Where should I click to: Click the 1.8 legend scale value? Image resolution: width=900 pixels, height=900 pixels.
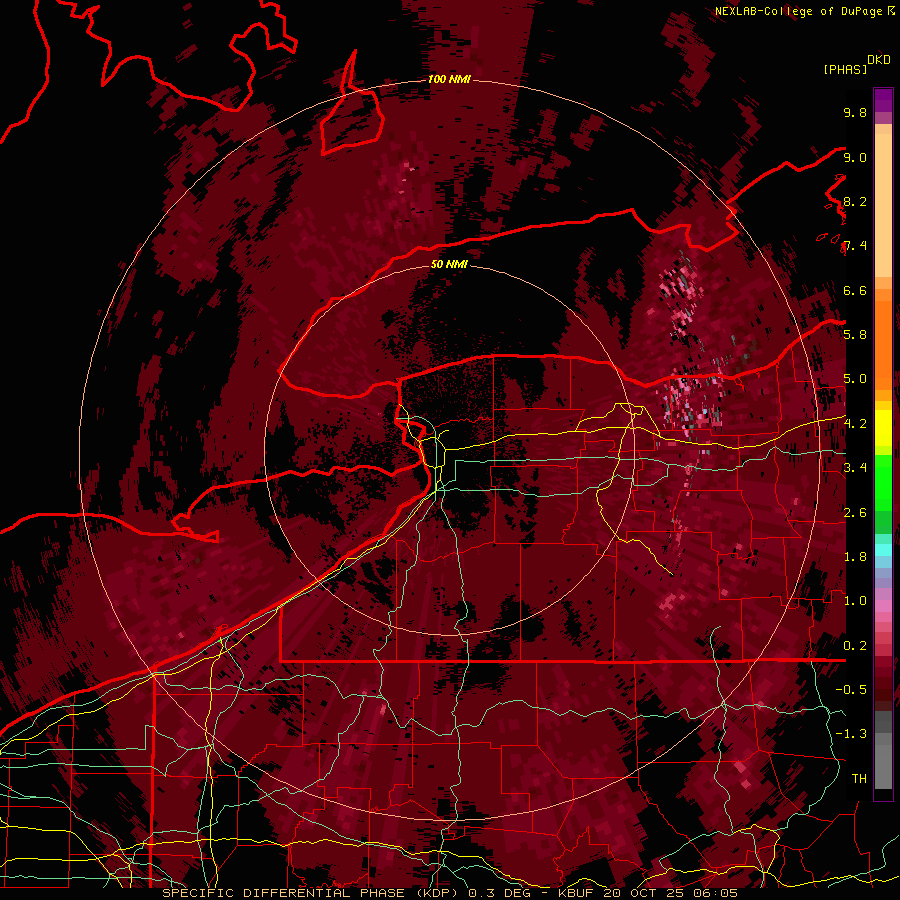pos(855,557)
